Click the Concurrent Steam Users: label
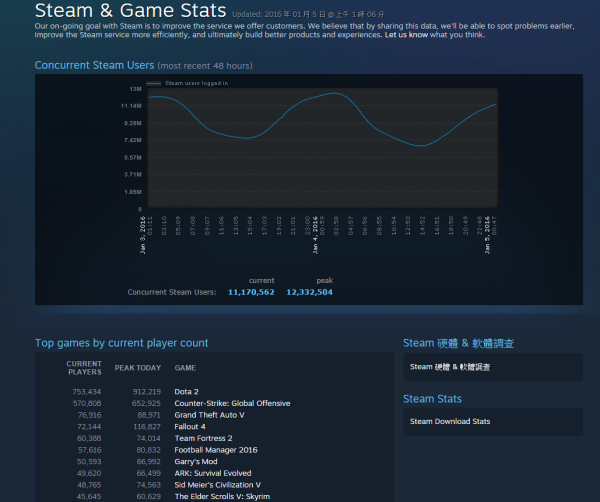600x502 pixels. (172, 292)
